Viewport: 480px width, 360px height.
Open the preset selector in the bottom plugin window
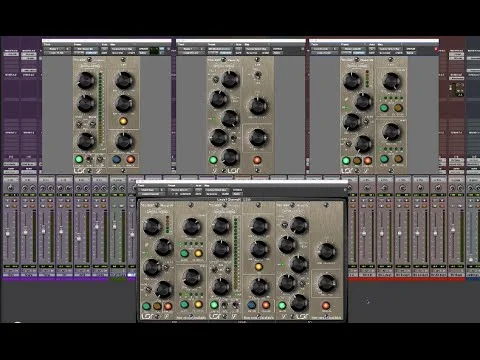pos(180,190)
